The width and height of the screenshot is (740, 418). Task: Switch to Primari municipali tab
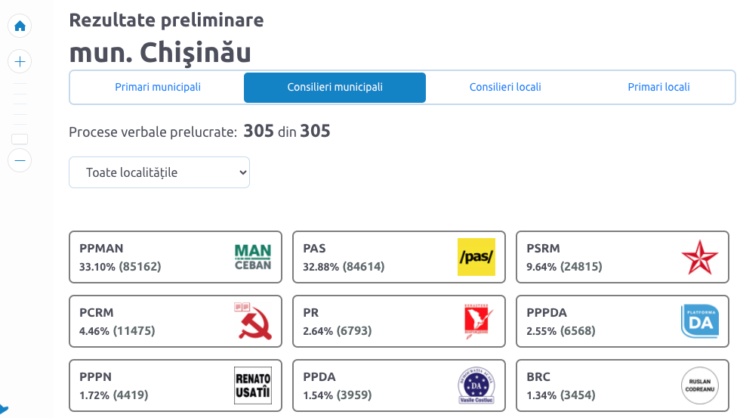[x=157, y=87]
